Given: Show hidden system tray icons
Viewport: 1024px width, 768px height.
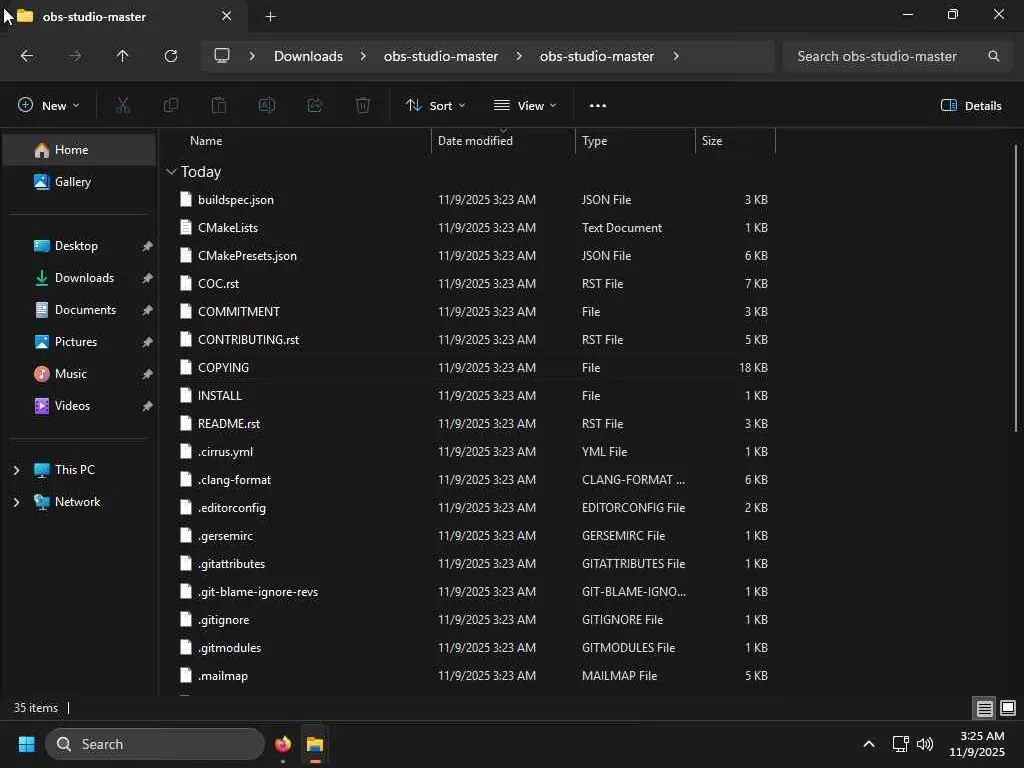Looking at the screenshot, I should 869,744.
